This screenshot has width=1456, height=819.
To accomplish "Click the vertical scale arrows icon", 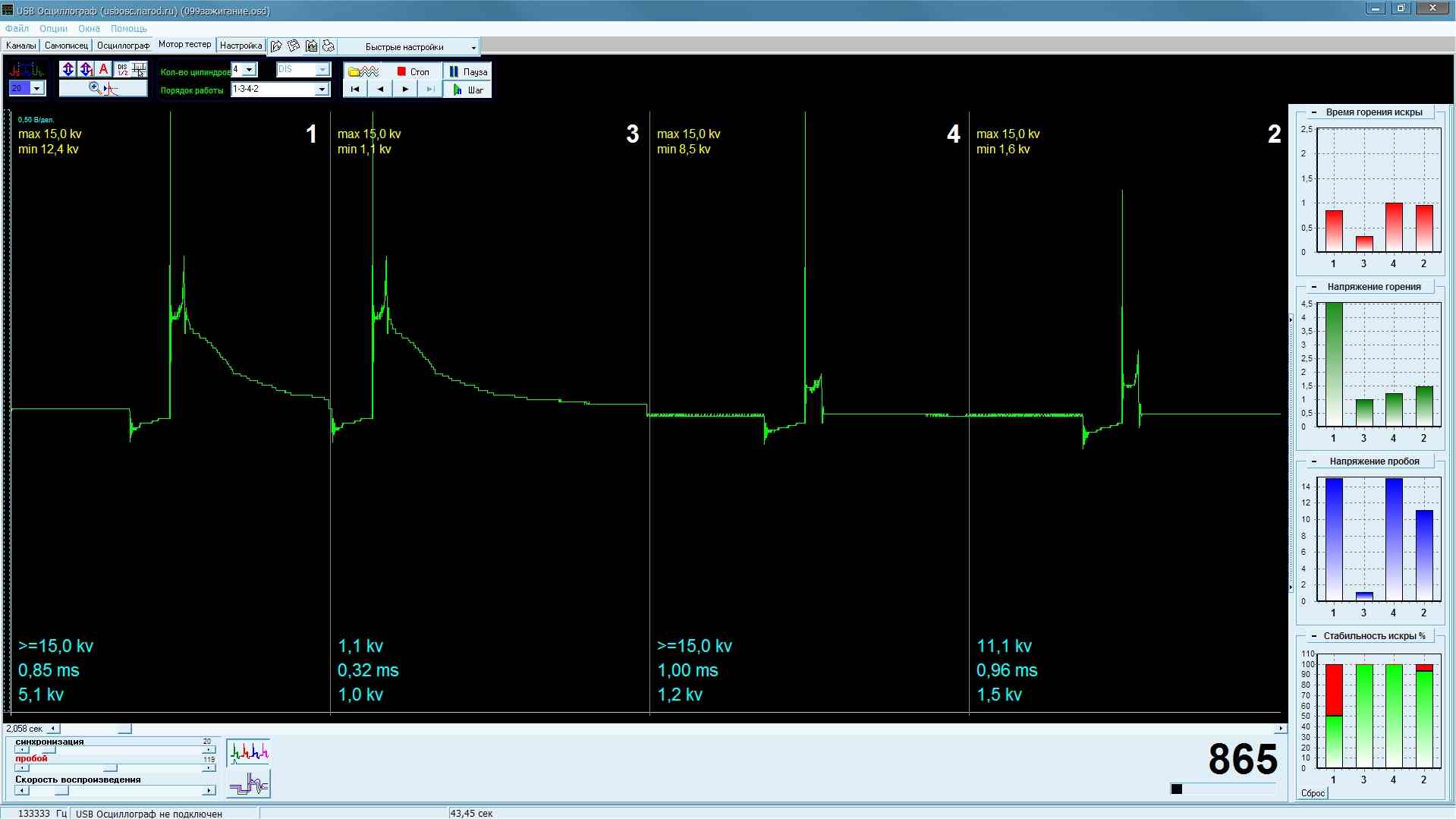I will (x=68, y=69).
